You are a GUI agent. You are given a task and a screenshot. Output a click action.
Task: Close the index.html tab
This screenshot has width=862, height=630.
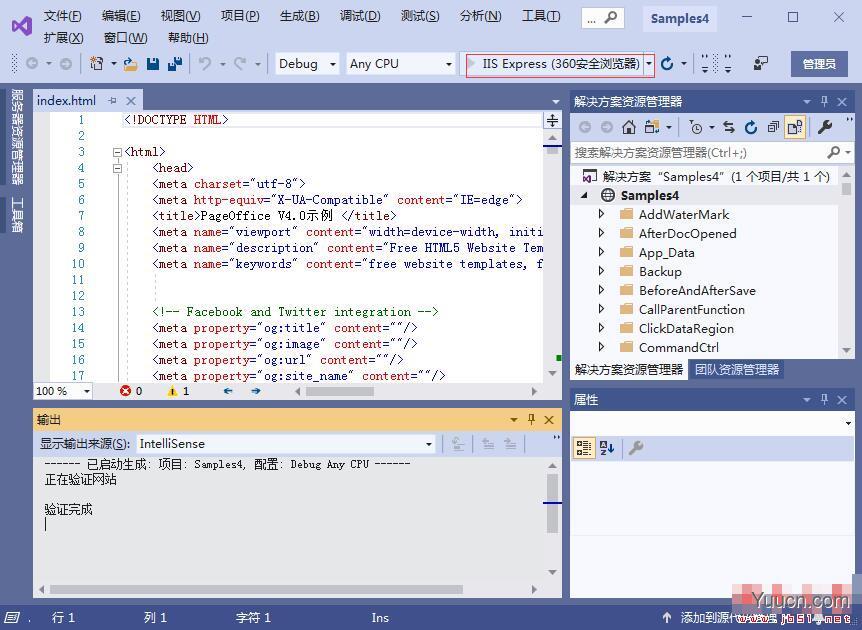click(131, 101)
